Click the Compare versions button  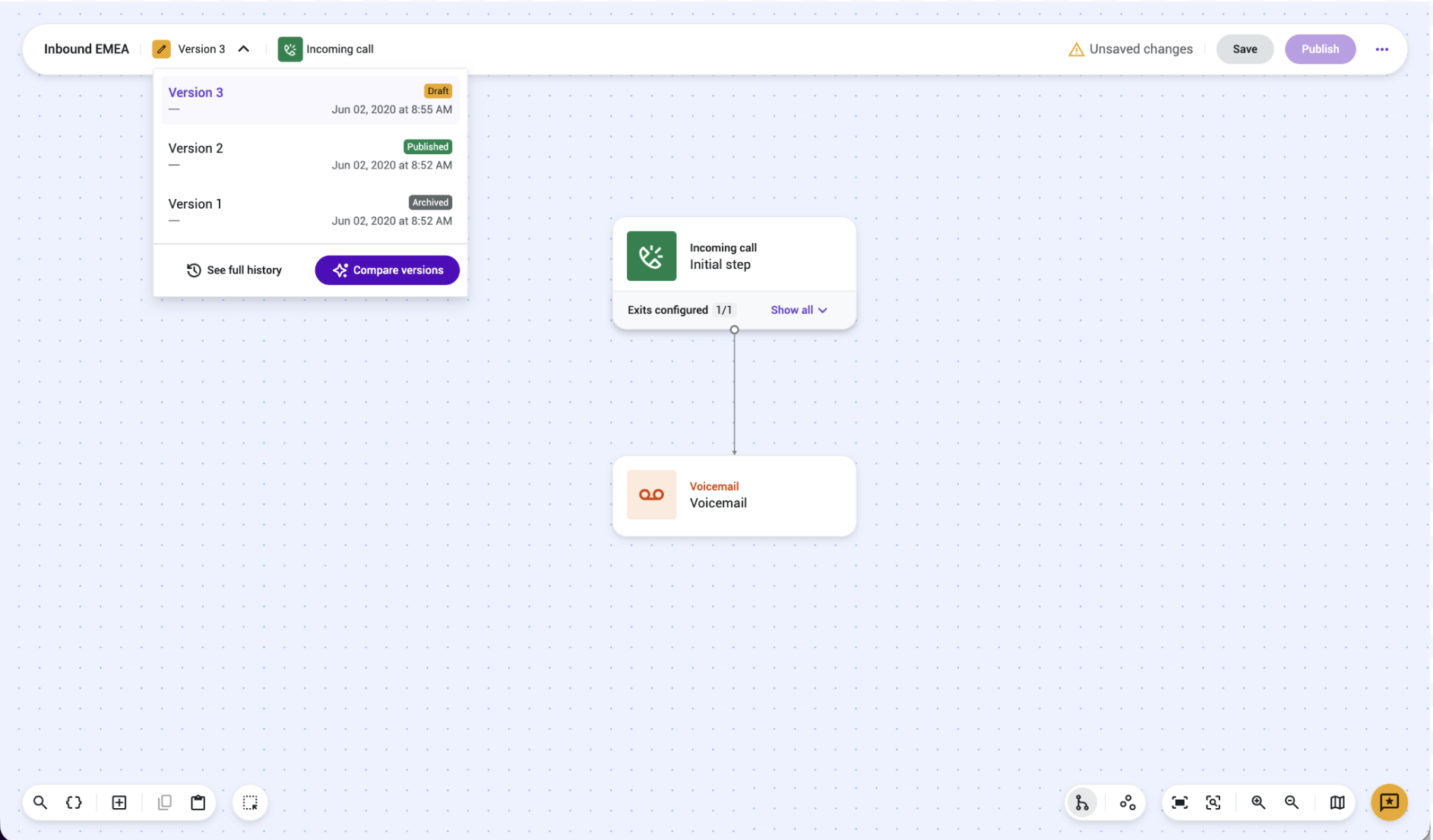387,270
